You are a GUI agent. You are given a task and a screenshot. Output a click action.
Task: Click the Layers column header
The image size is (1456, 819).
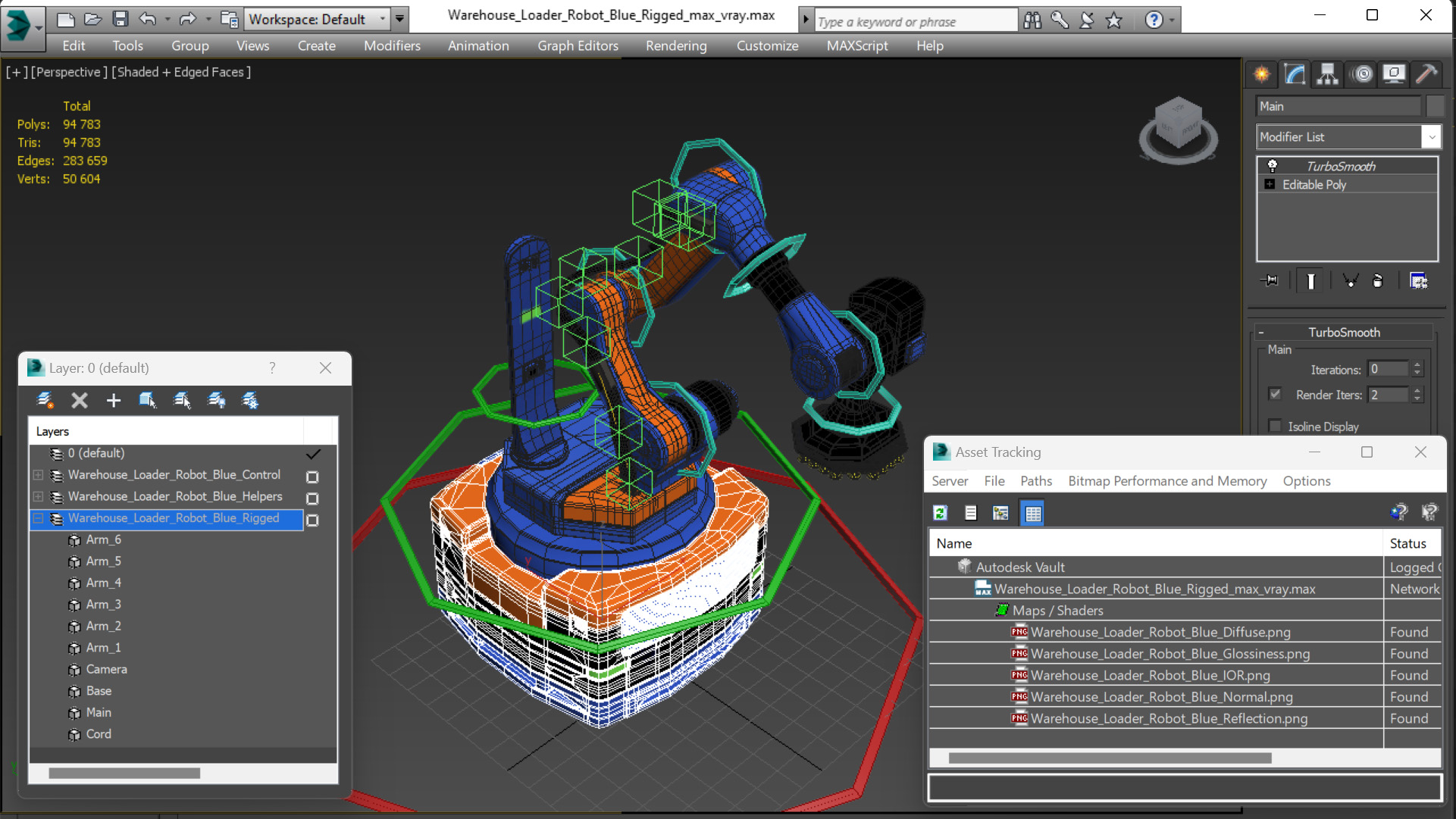(166, 431)
